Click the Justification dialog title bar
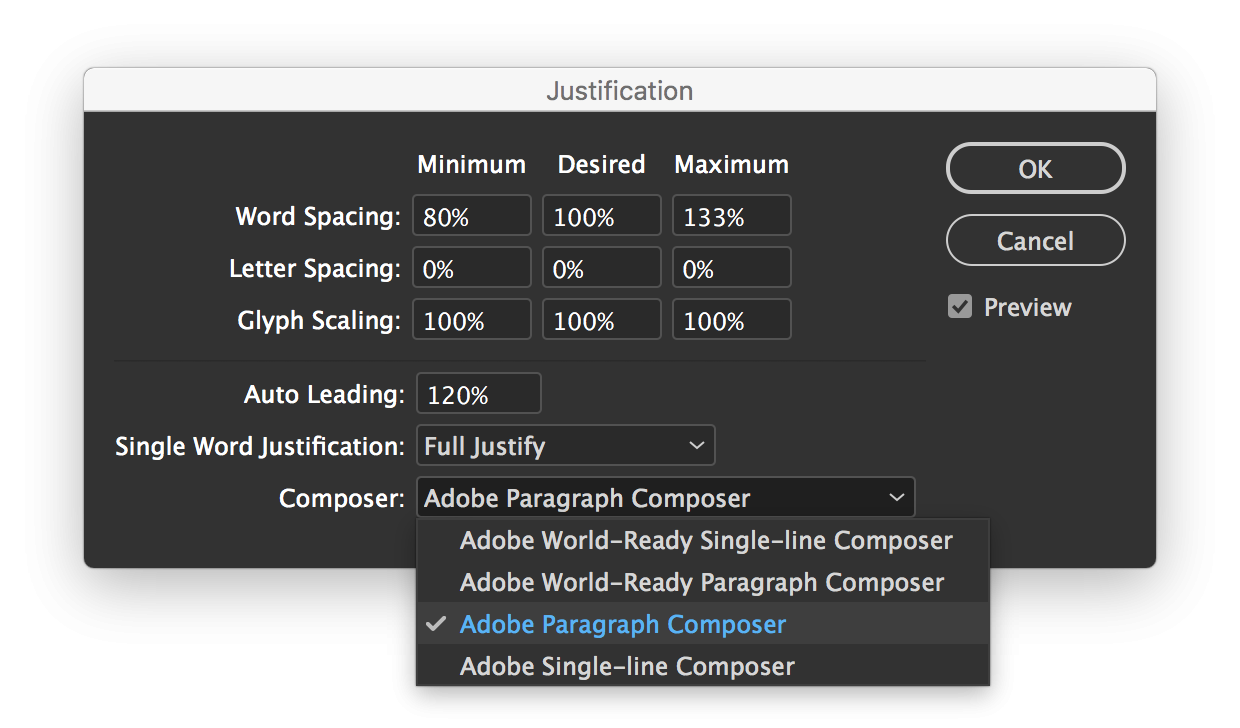This screenshot has height=728, width=1240. point(620,90)
